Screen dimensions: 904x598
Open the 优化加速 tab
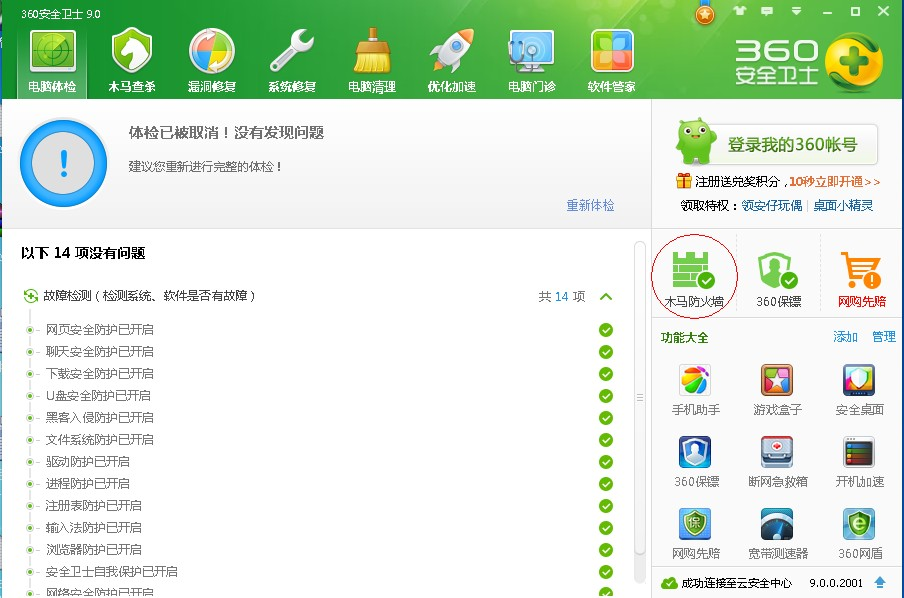451,62
